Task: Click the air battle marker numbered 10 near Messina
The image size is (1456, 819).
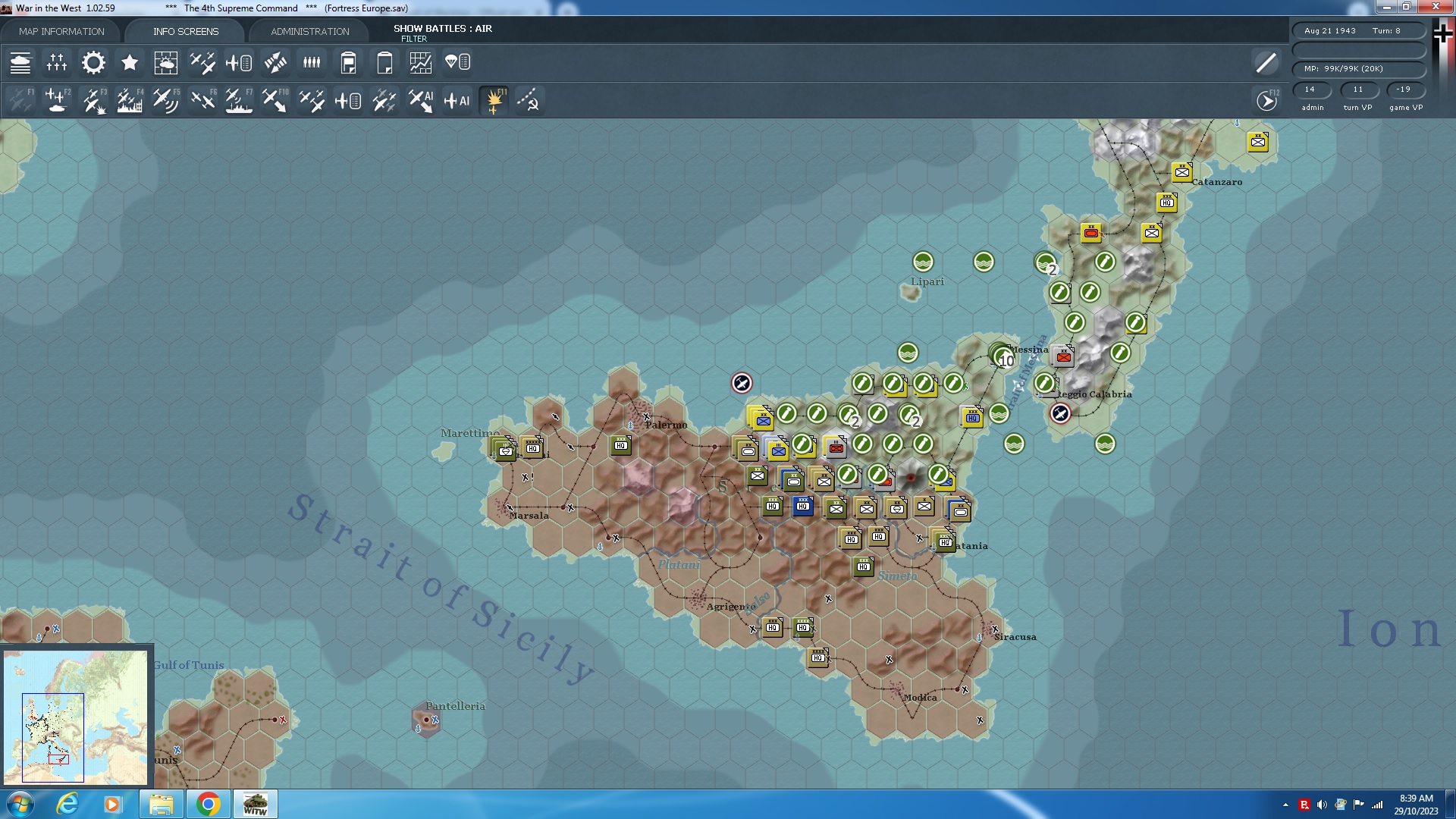Action: [x=1004, y=357]
